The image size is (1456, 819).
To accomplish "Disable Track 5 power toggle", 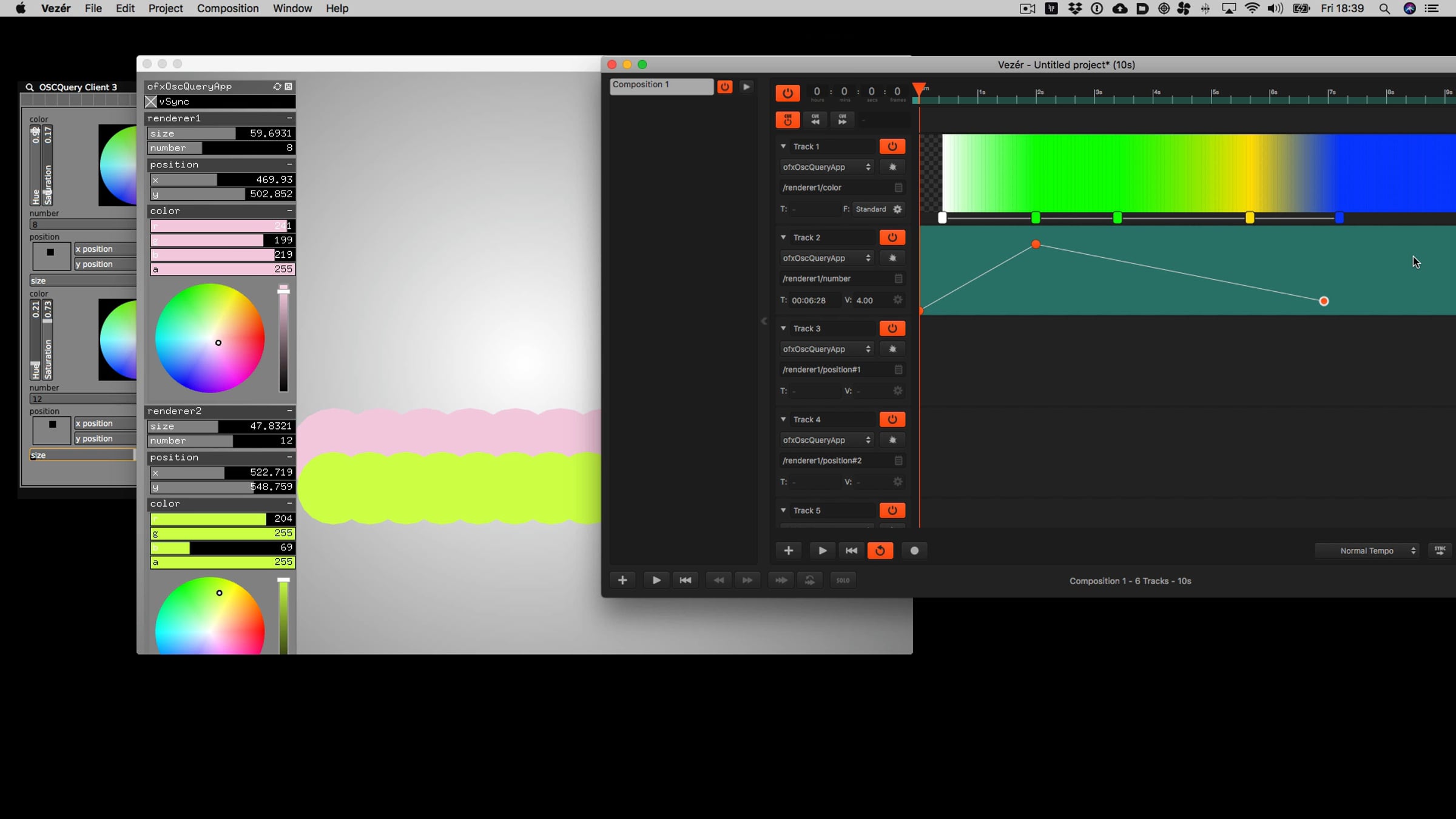I will tap(892, 510).
